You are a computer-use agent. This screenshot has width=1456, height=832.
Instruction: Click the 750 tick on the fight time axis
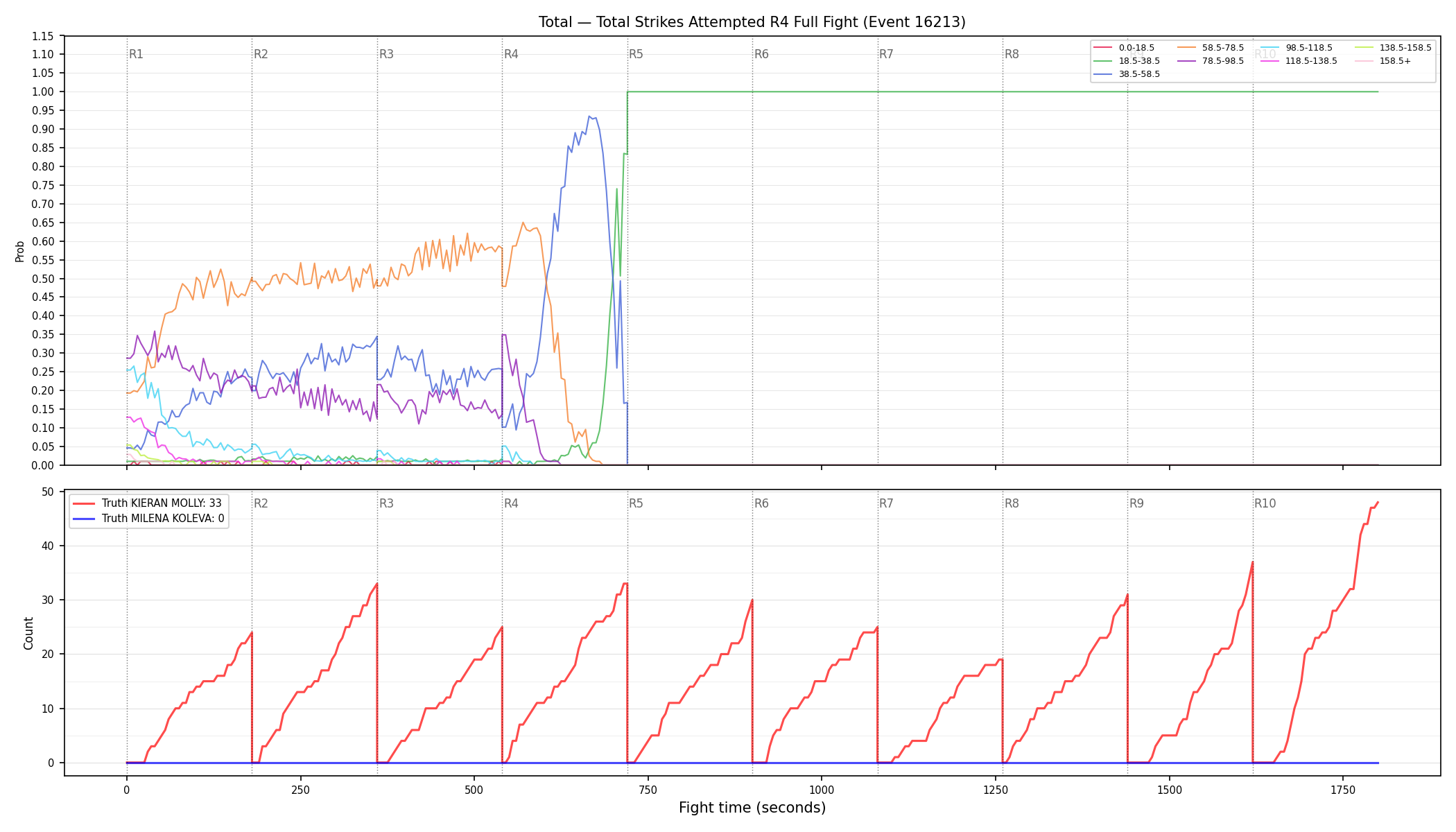(x=648, y=790)
